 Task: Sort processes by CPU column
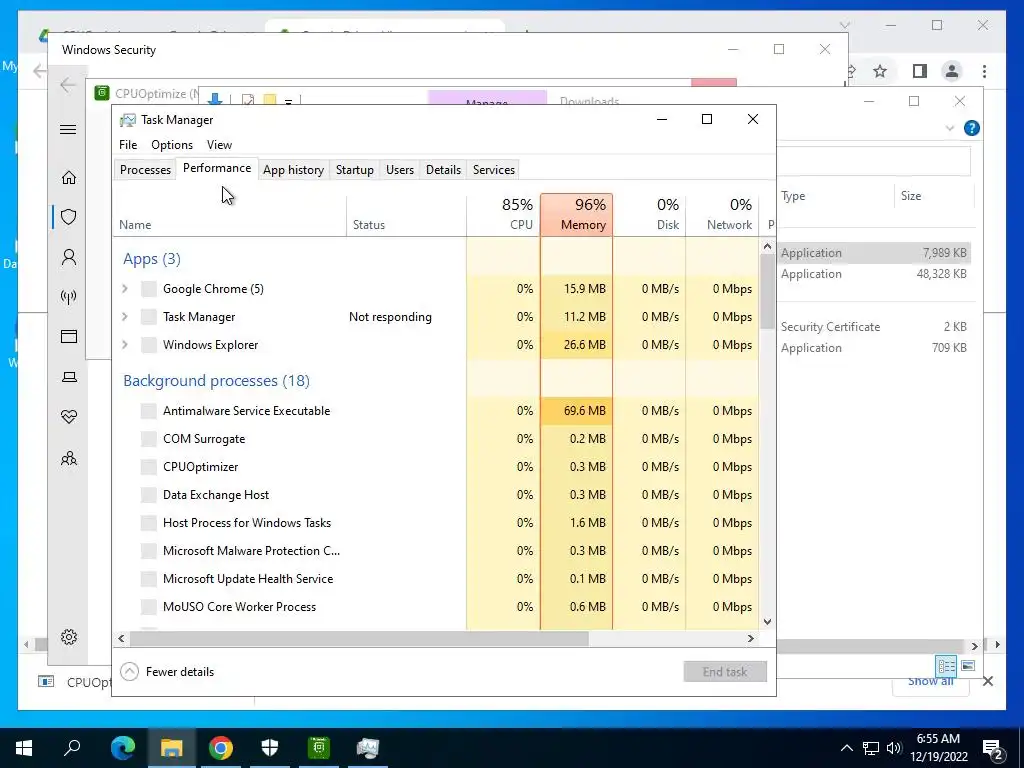tap(504, 215)
